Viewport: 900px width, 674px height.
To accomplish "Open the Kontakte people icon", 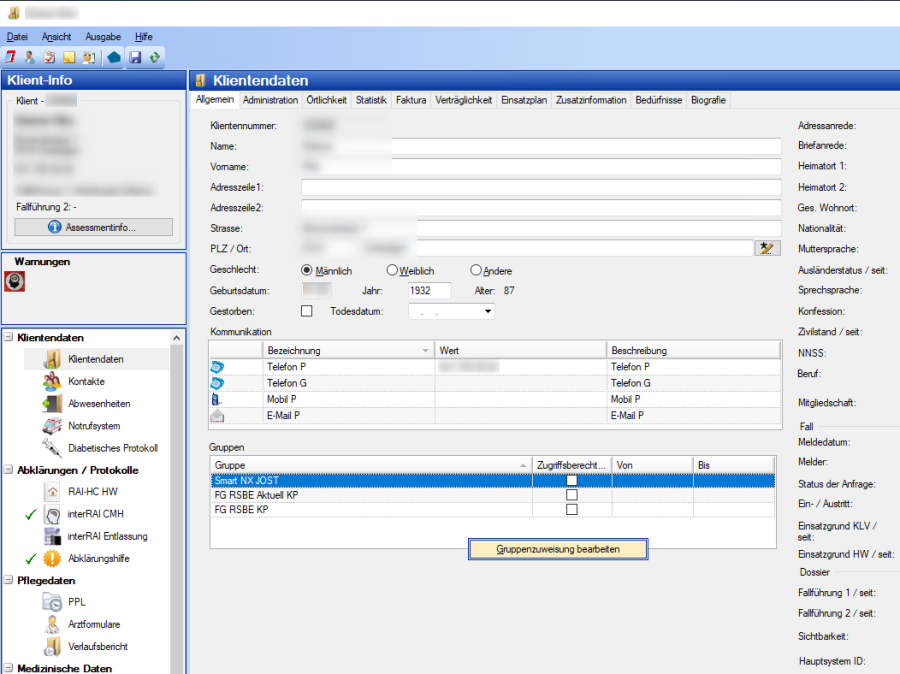I will [x=52, y=382].
